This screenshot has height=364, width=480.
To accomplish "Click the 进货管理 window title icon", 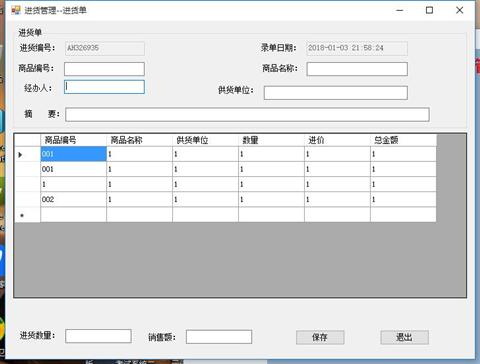I will click(x=16, y=10).
